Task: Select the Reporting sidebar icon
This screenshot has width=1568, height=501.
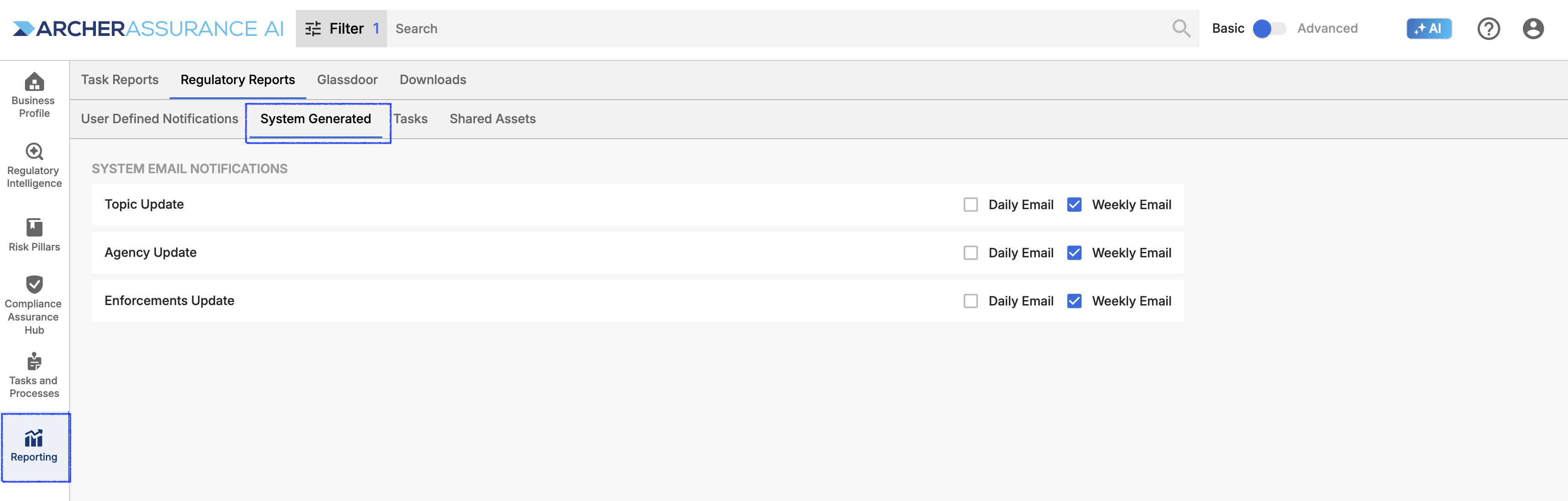Action: click(34, 447)
